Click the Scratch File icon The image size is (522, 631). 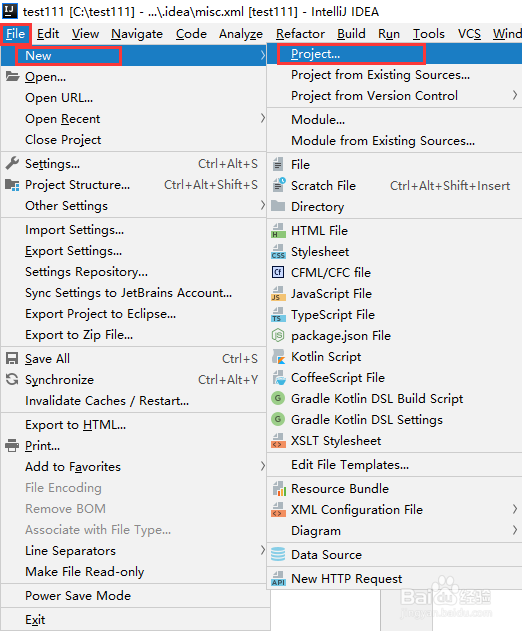click(279, 185)
